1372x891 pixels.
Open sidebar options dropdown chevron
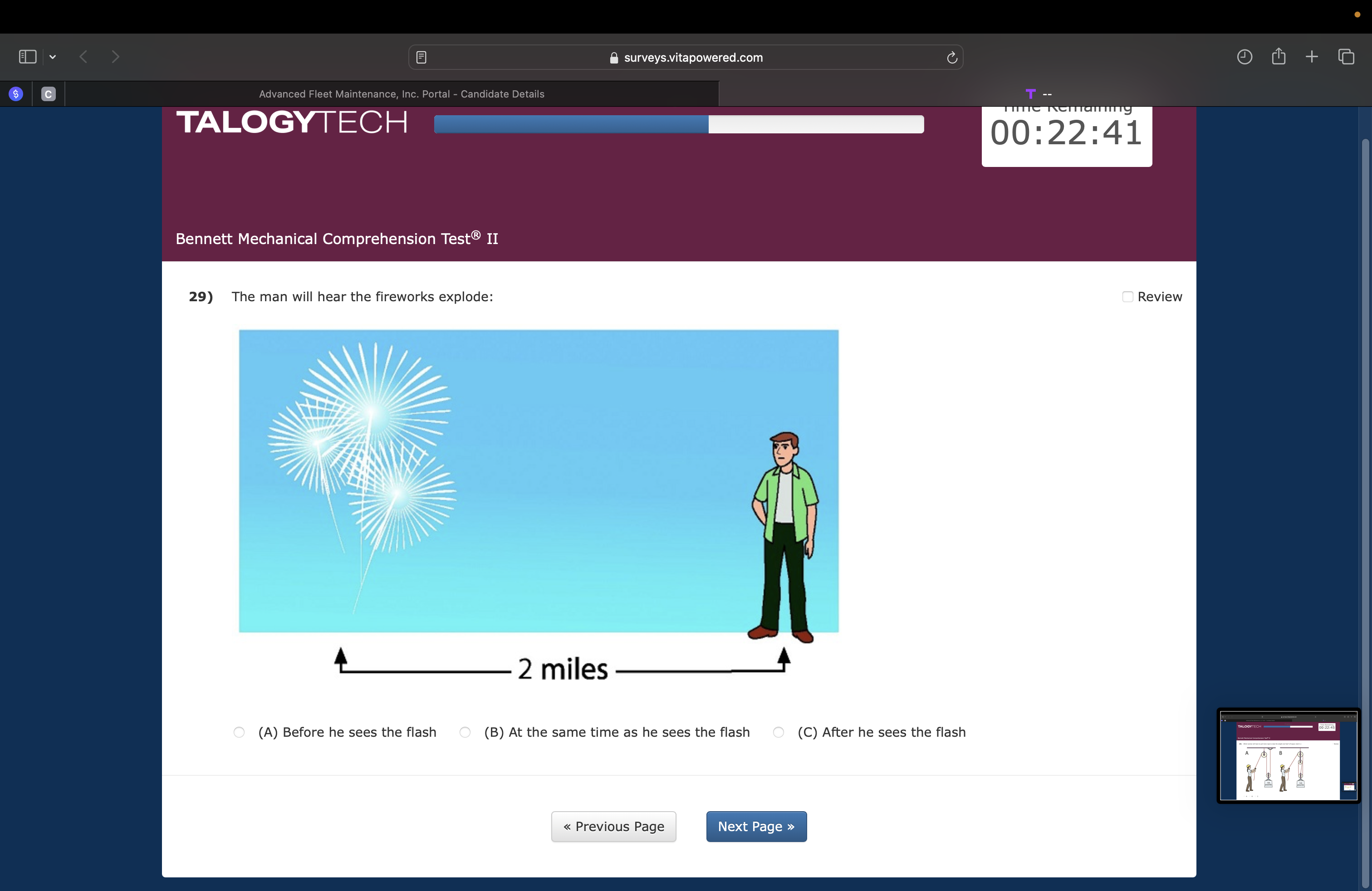tap(53, 56)
